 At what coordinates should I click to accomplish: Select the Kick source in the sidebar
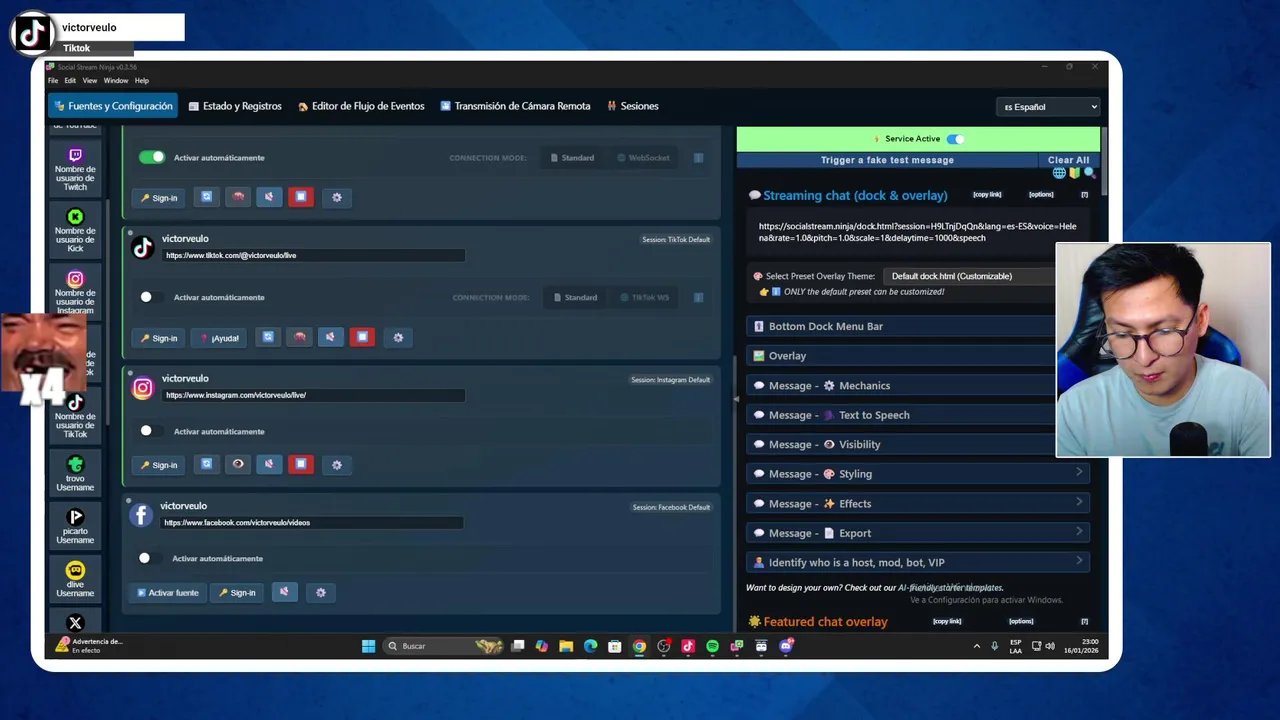[x=75, y=231]
